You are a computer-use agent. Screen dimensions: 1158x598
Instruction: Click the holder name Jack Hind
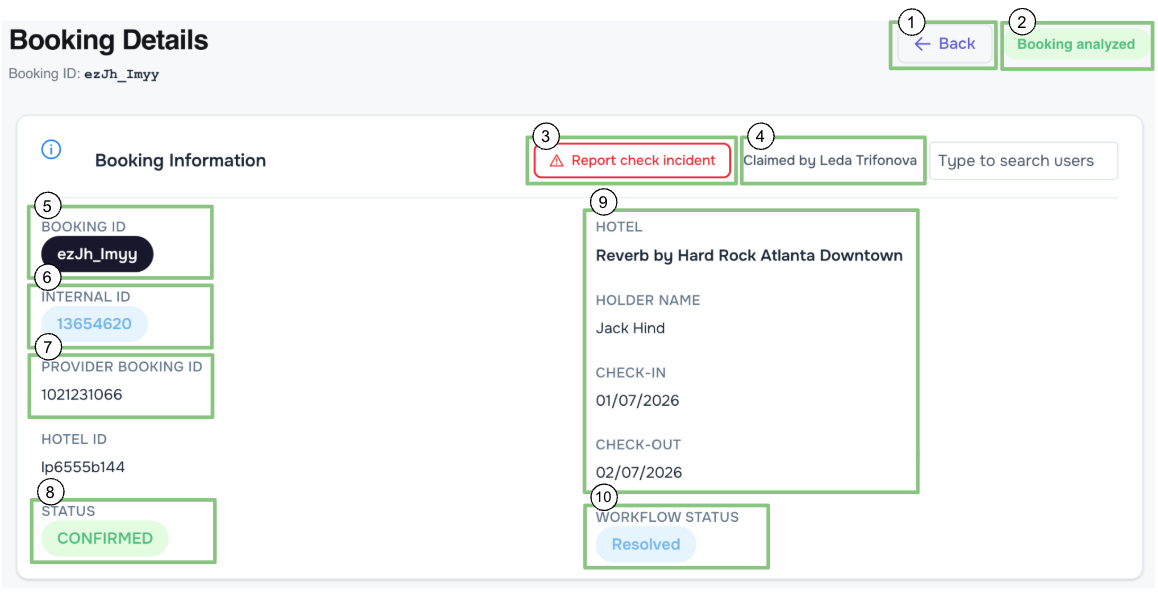(x=630, y=328)
